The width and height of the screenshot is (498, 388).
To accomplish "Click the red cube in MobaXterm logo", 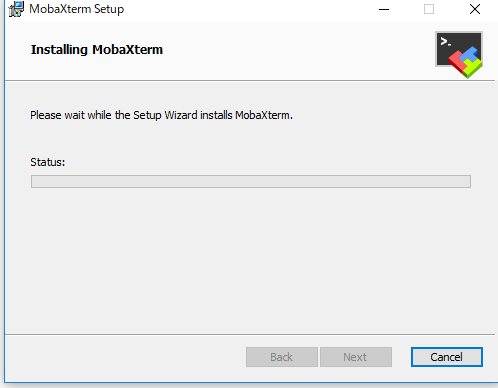I will tap(457, 63).
